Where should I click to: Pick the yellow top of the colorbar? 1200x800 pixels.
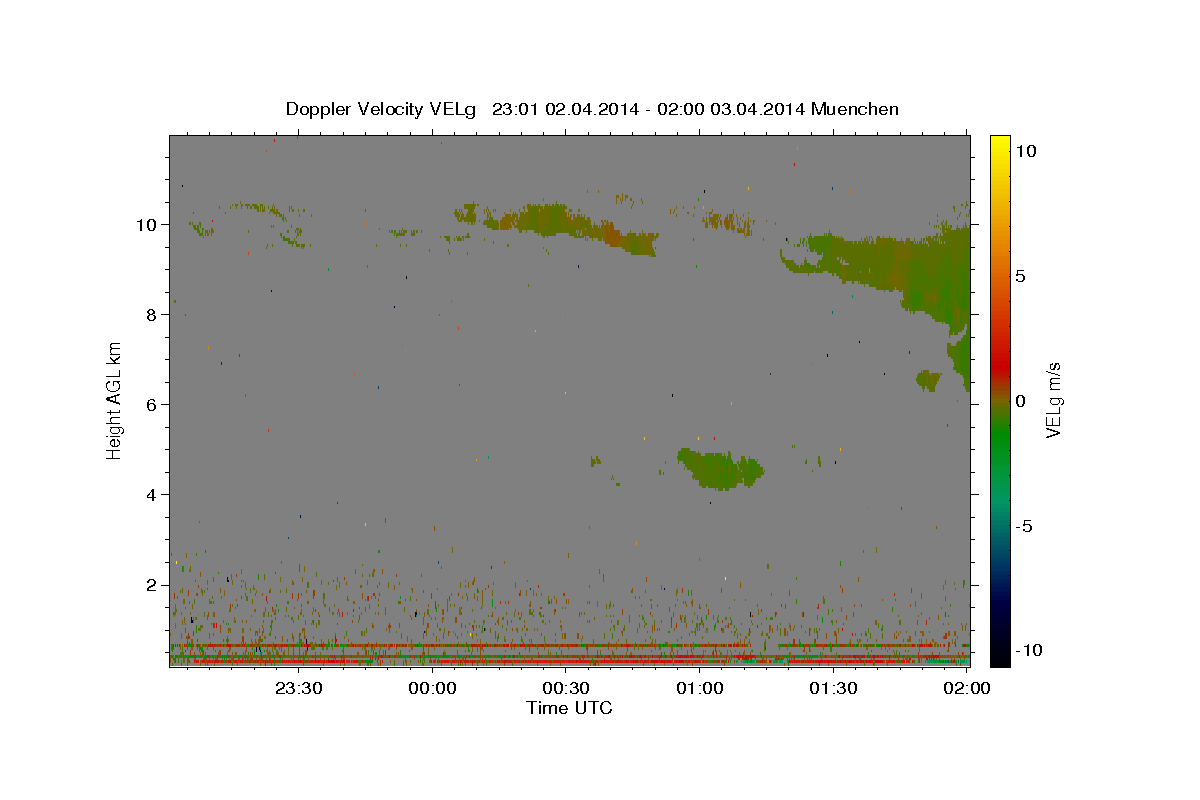[1000, 145]
